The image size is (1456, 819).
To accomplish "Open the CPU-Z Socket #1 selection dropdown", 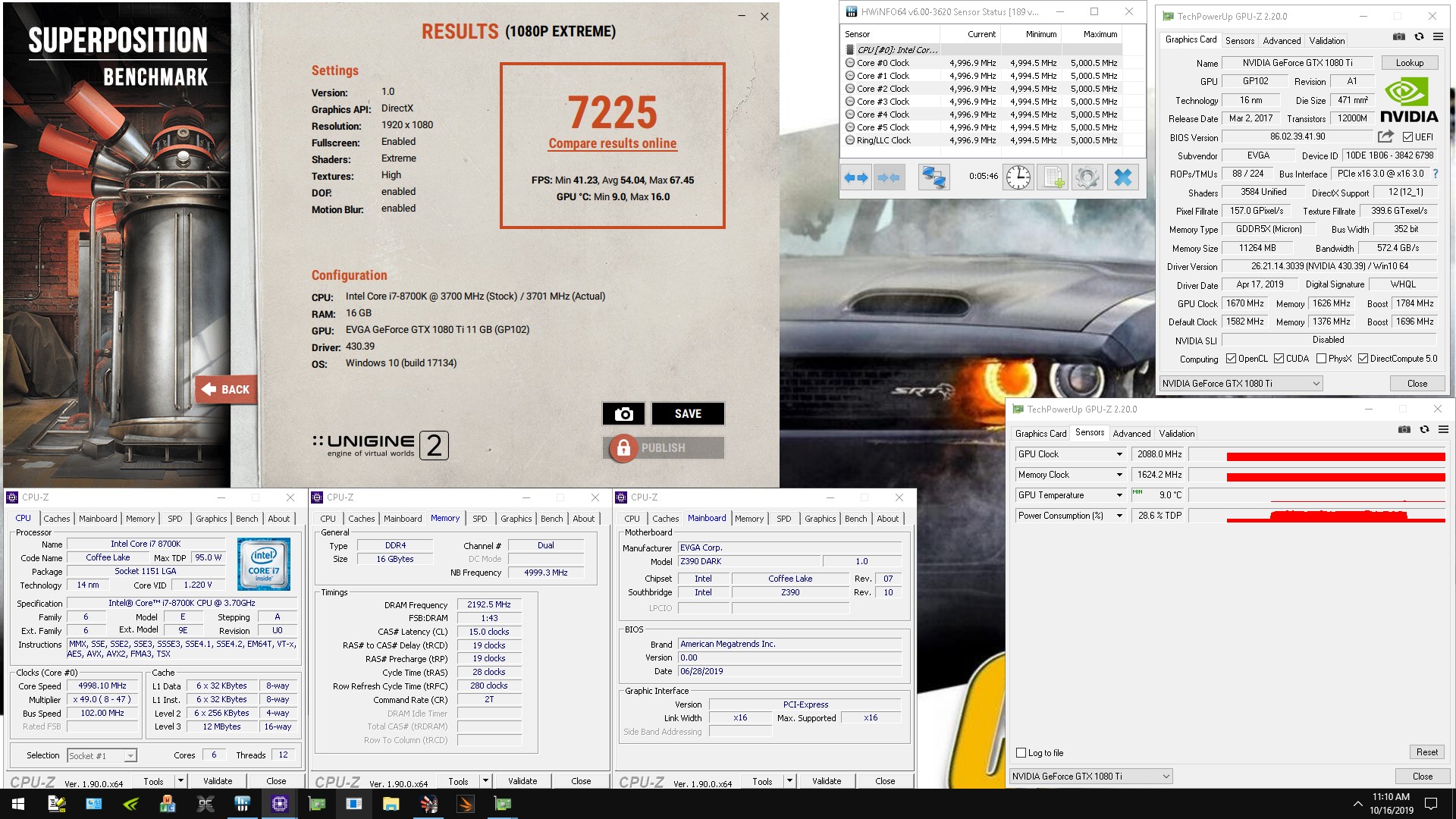I will pos(102,755).
